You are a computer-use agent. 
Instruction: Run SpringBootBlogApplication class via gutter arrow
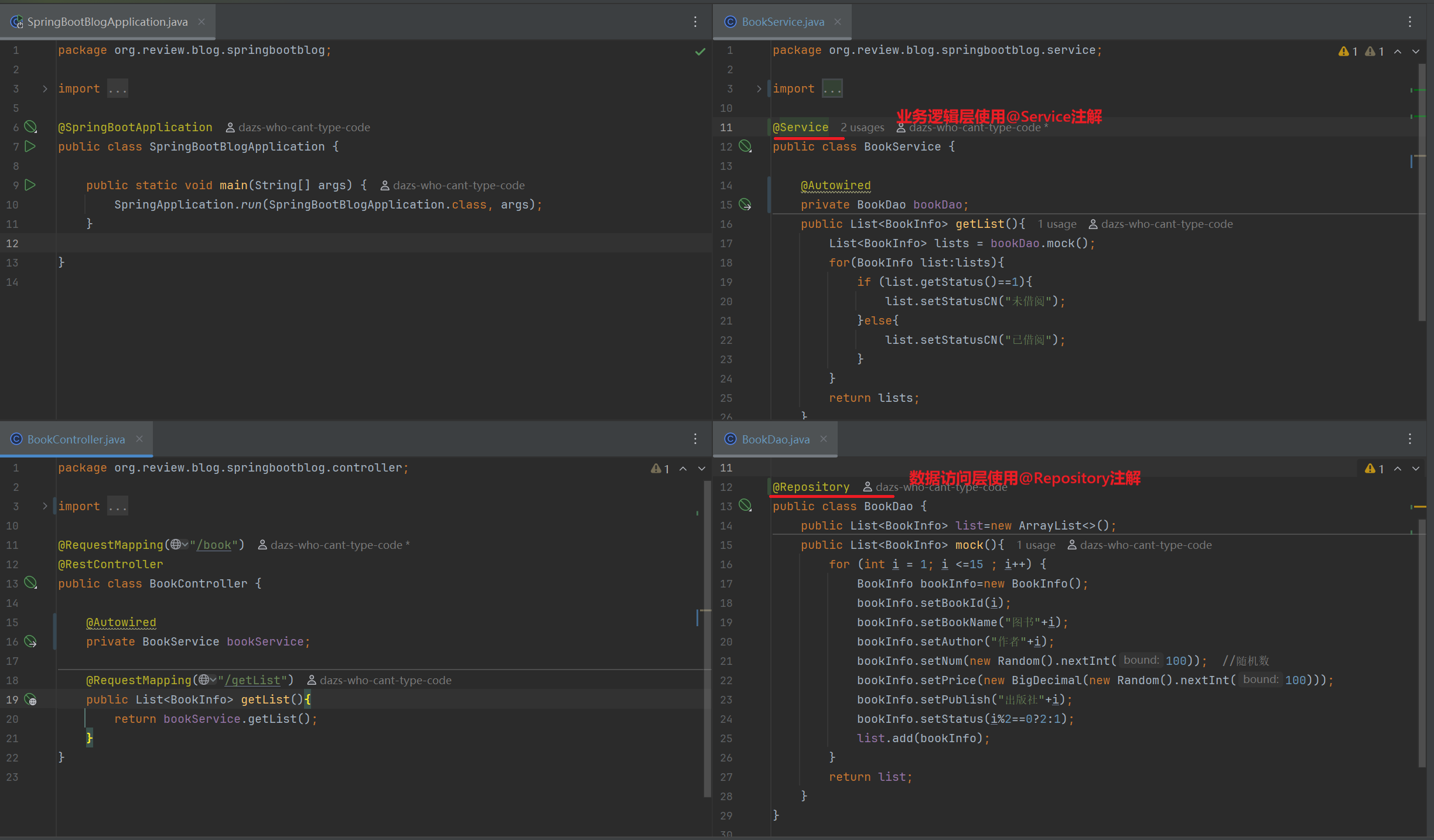coord(30,146)
